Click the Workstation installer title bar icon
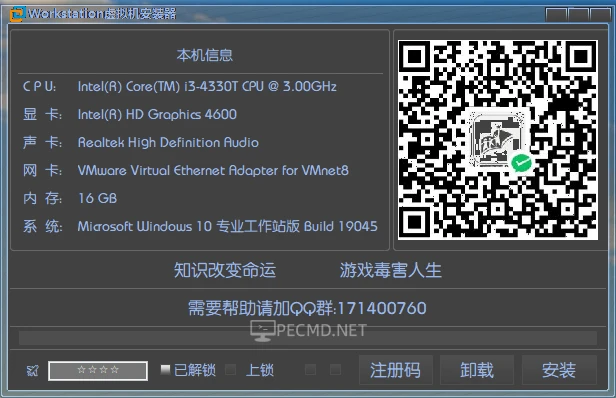This screenshot has height=398, width=616. pos(18,14)
